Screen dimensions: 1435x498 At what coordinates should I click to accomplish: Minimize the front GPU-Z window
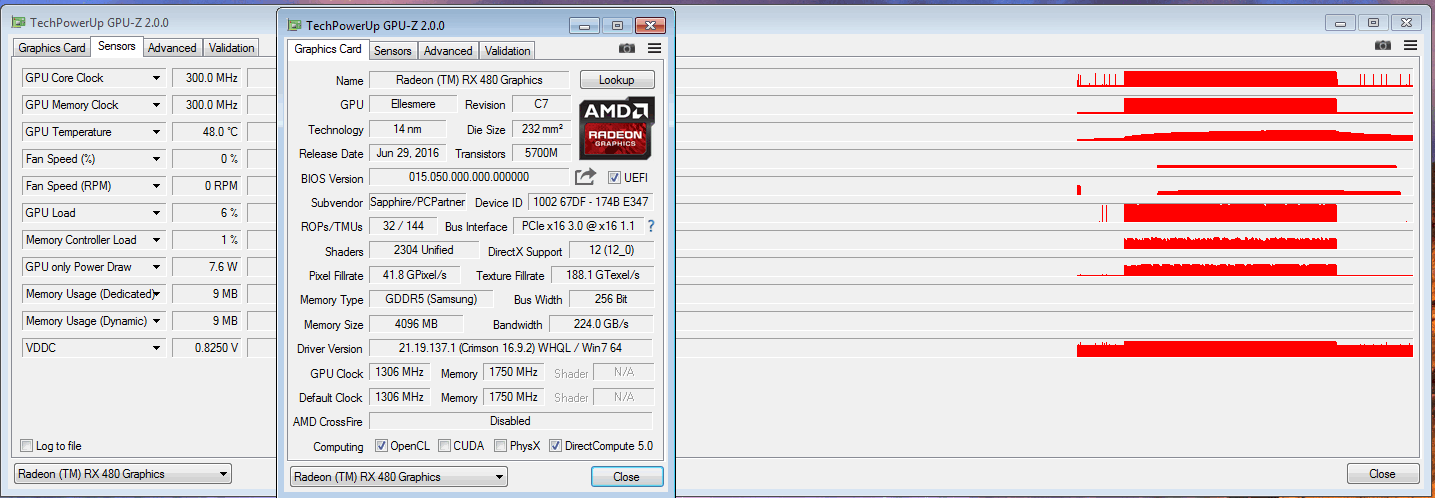(586, 25)
